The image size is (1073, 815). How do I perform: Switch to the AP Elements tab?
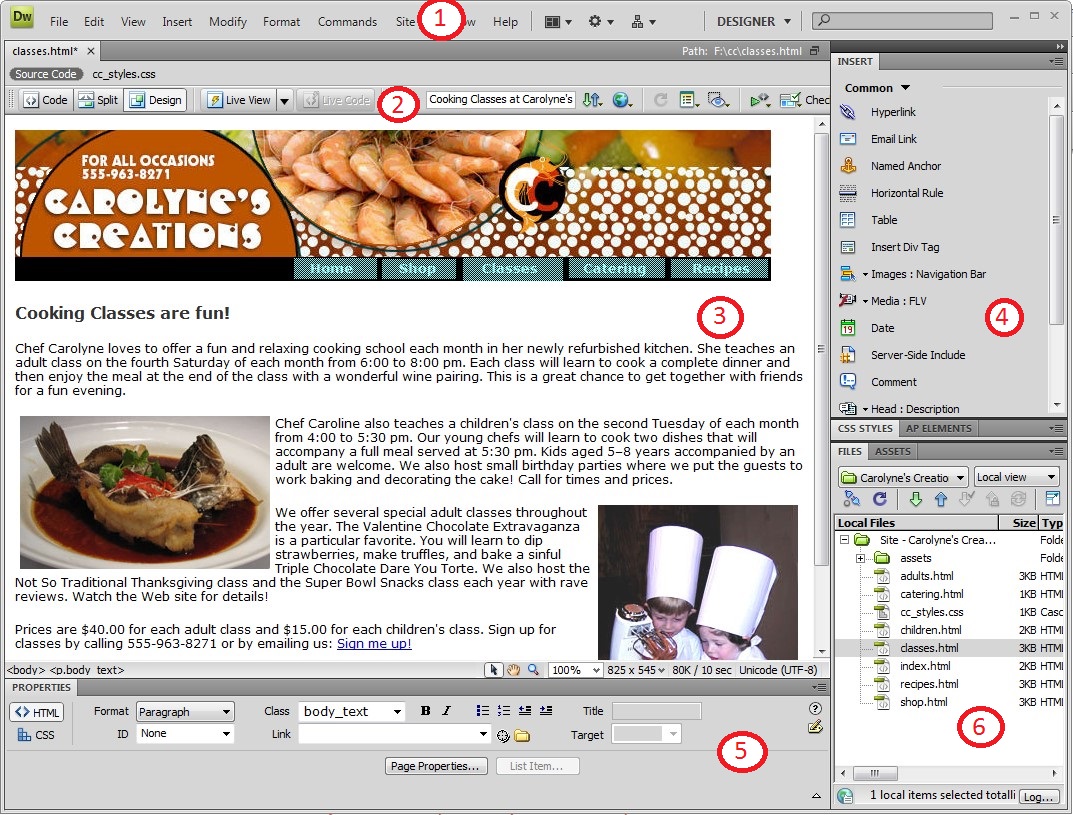tap(939, 428)
